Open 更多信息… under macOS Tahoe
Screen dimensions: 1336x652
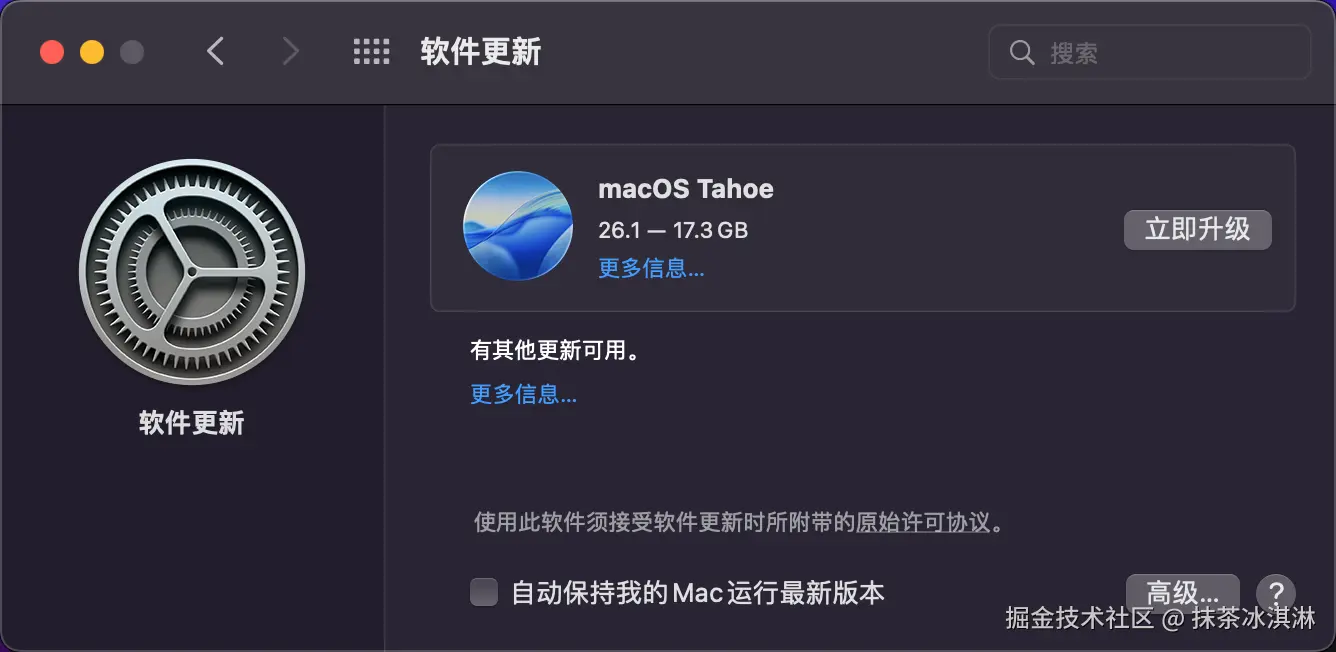(x=651, y=268)
